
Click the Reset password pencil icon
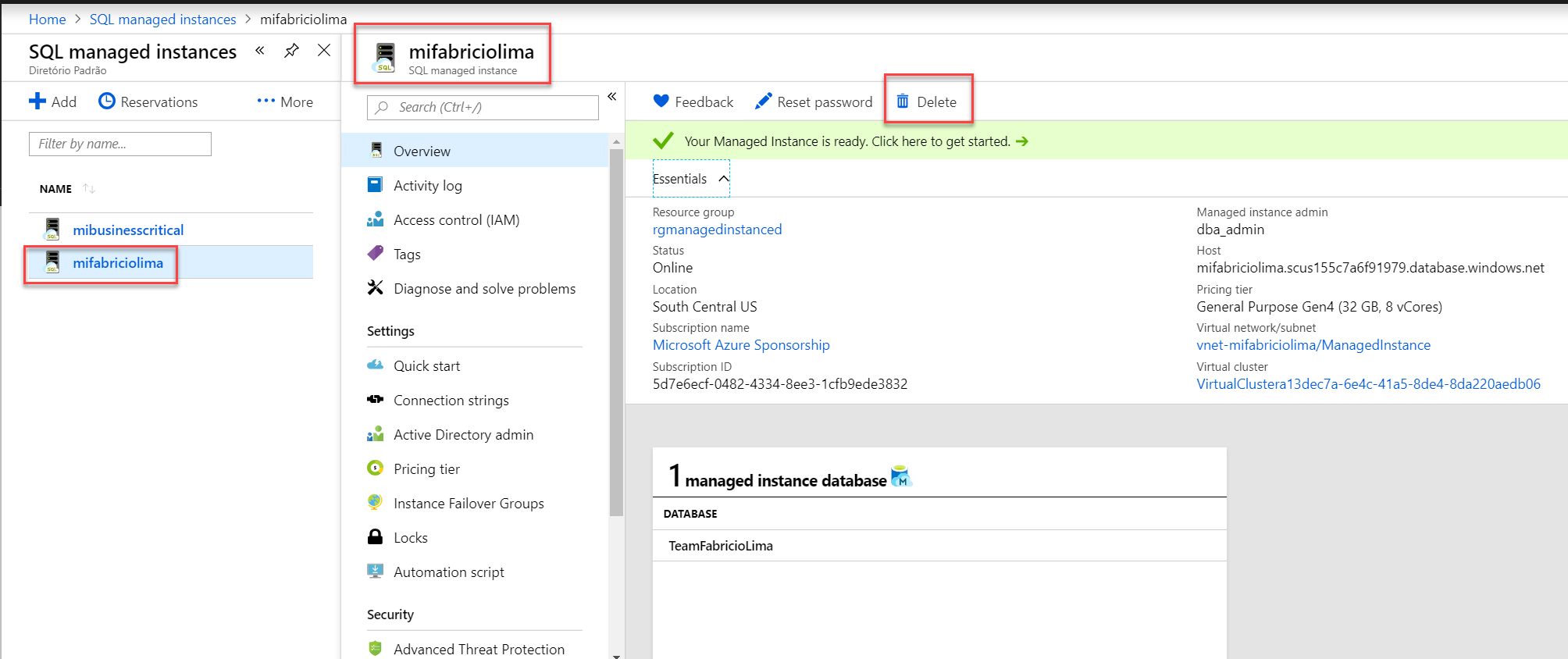[763, 102]
